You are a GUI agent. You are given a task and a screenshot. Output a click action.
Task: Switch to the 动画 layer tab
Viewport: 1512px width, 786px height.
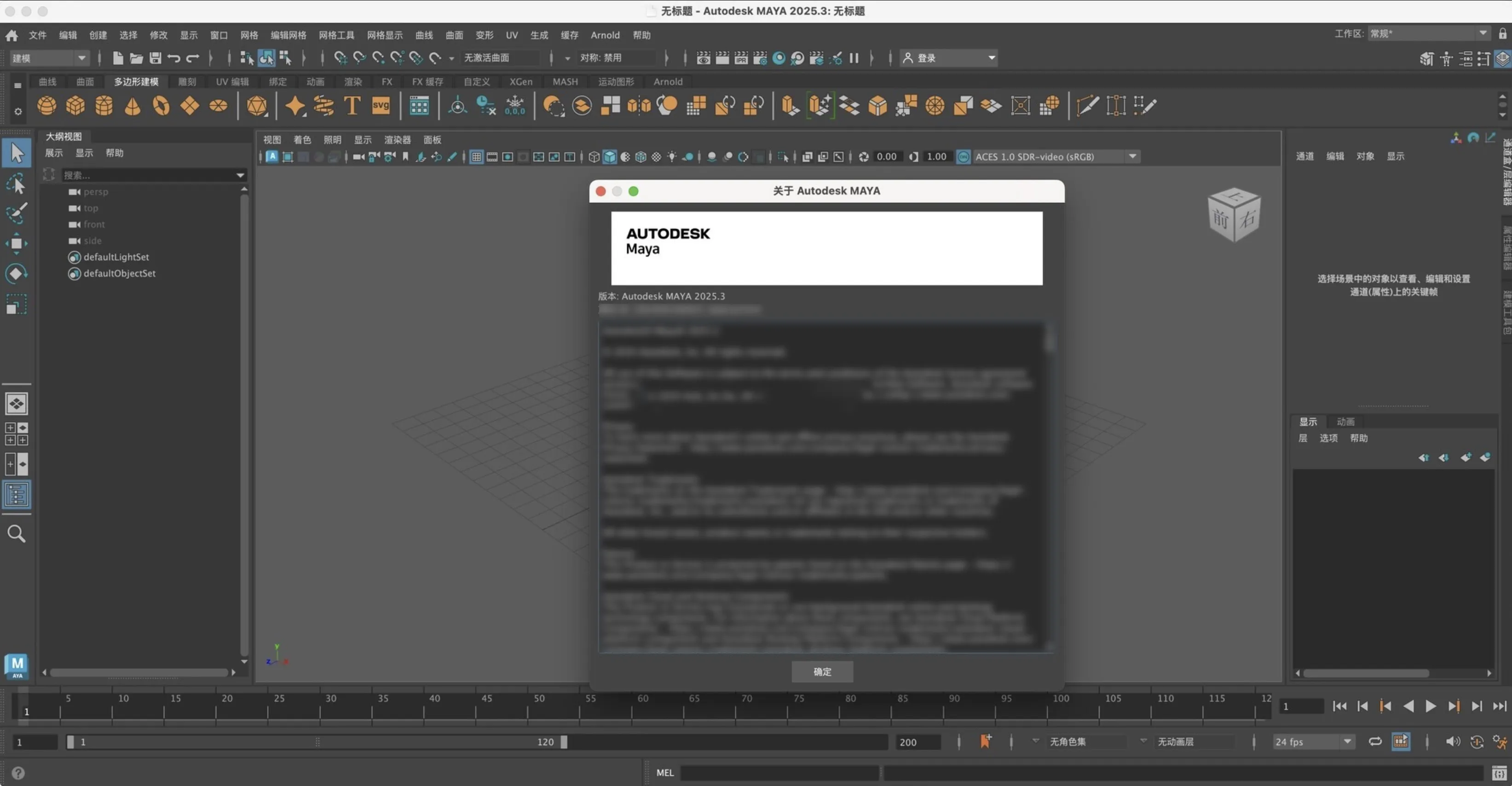1345,422
